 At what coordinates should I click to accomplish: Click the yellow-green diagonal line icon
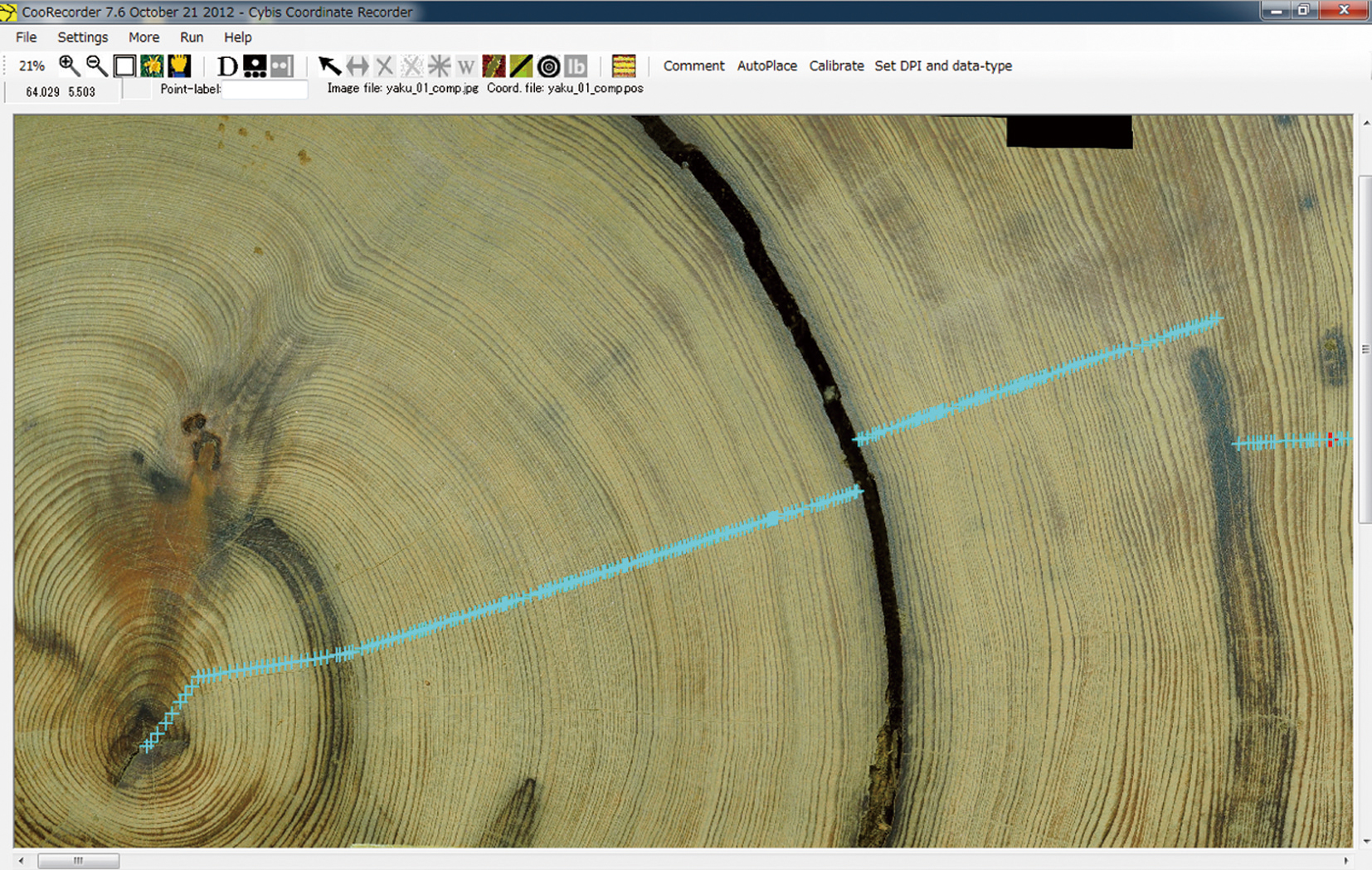pos(521,66)
